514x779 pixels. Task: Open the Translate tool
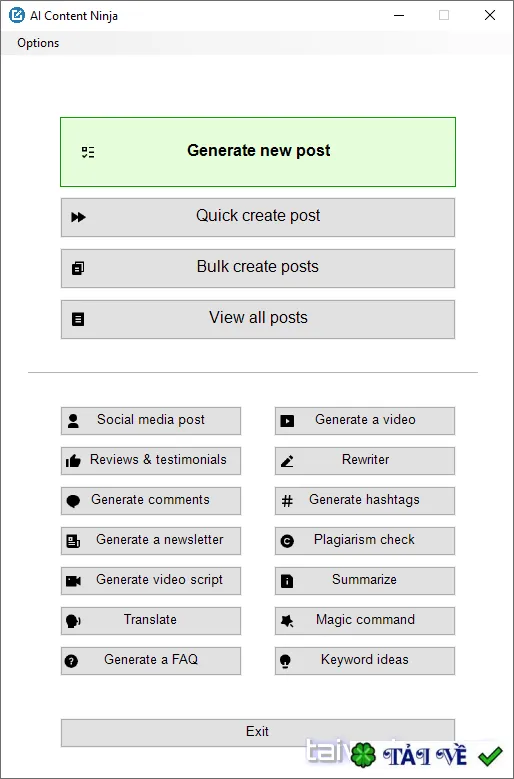pyautogui.click(x=151, y=621)
